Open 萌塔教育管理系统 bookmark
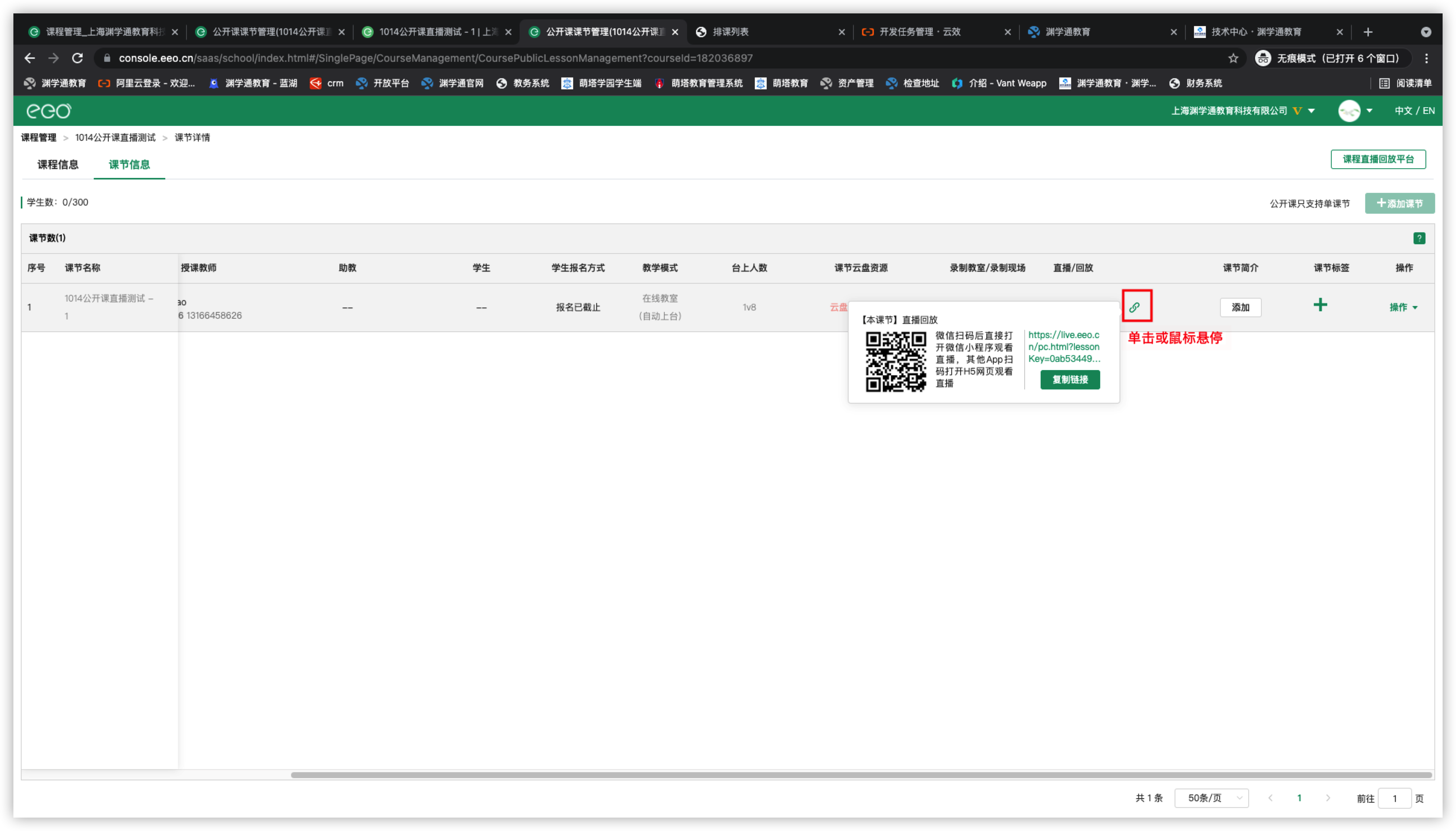 pos(698,83)
